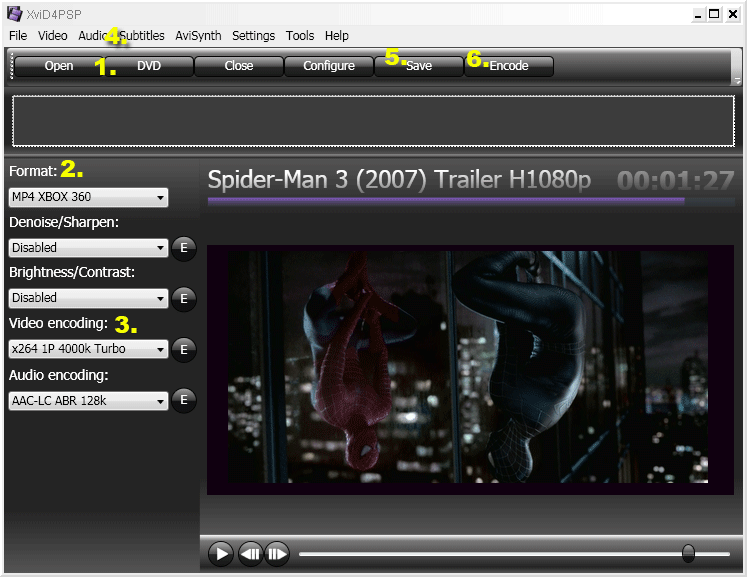Edit Brightness/Contrast preset with E button
This screenshot has width=747, height=577.
point(184,299)
